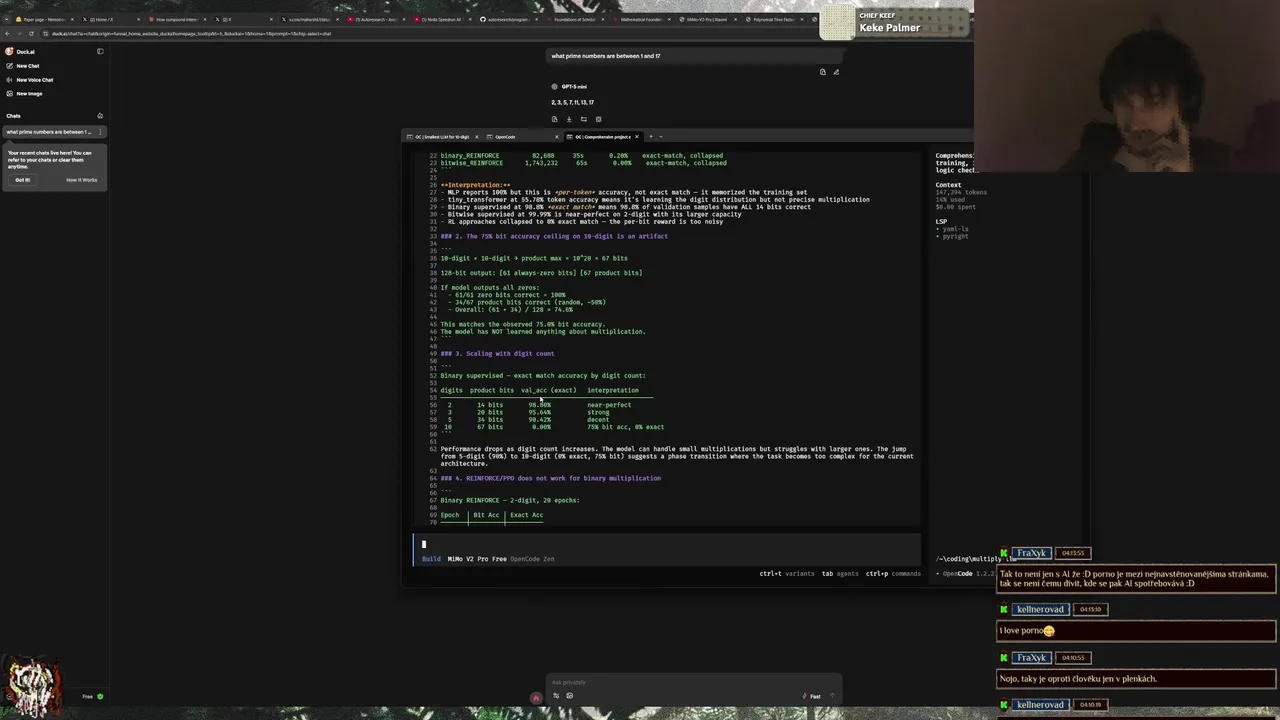
Task: Add a new terminal tab
Action: click(650, 136)
